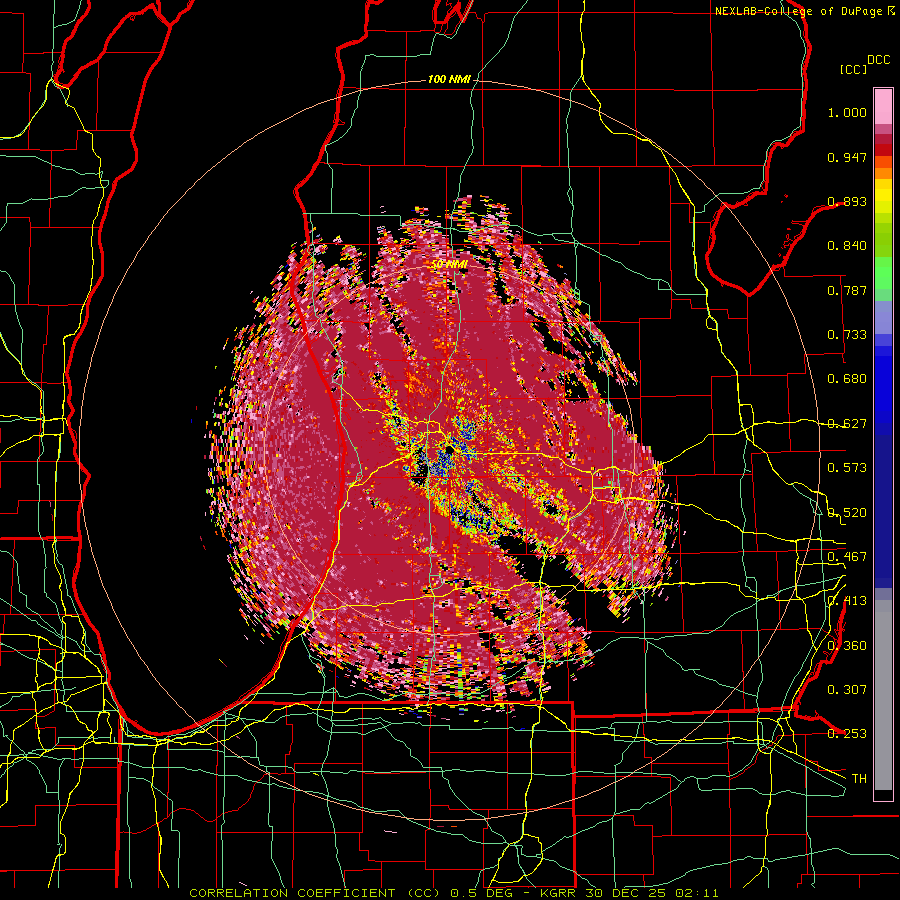This screenshot has height=900, width=900.
Task: Click the 0.360 scale value
Action: click(847, 646)
